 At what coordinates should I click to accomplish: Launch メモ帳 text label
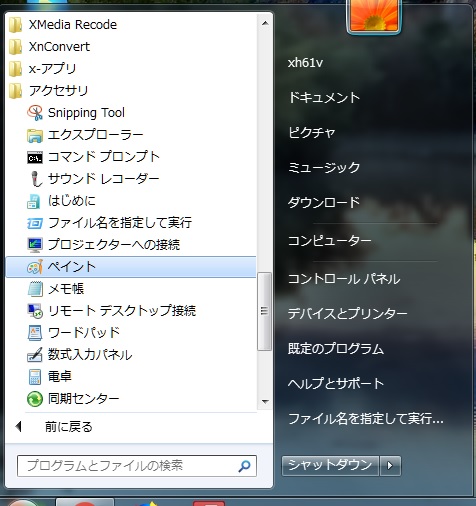click(66, 289)
